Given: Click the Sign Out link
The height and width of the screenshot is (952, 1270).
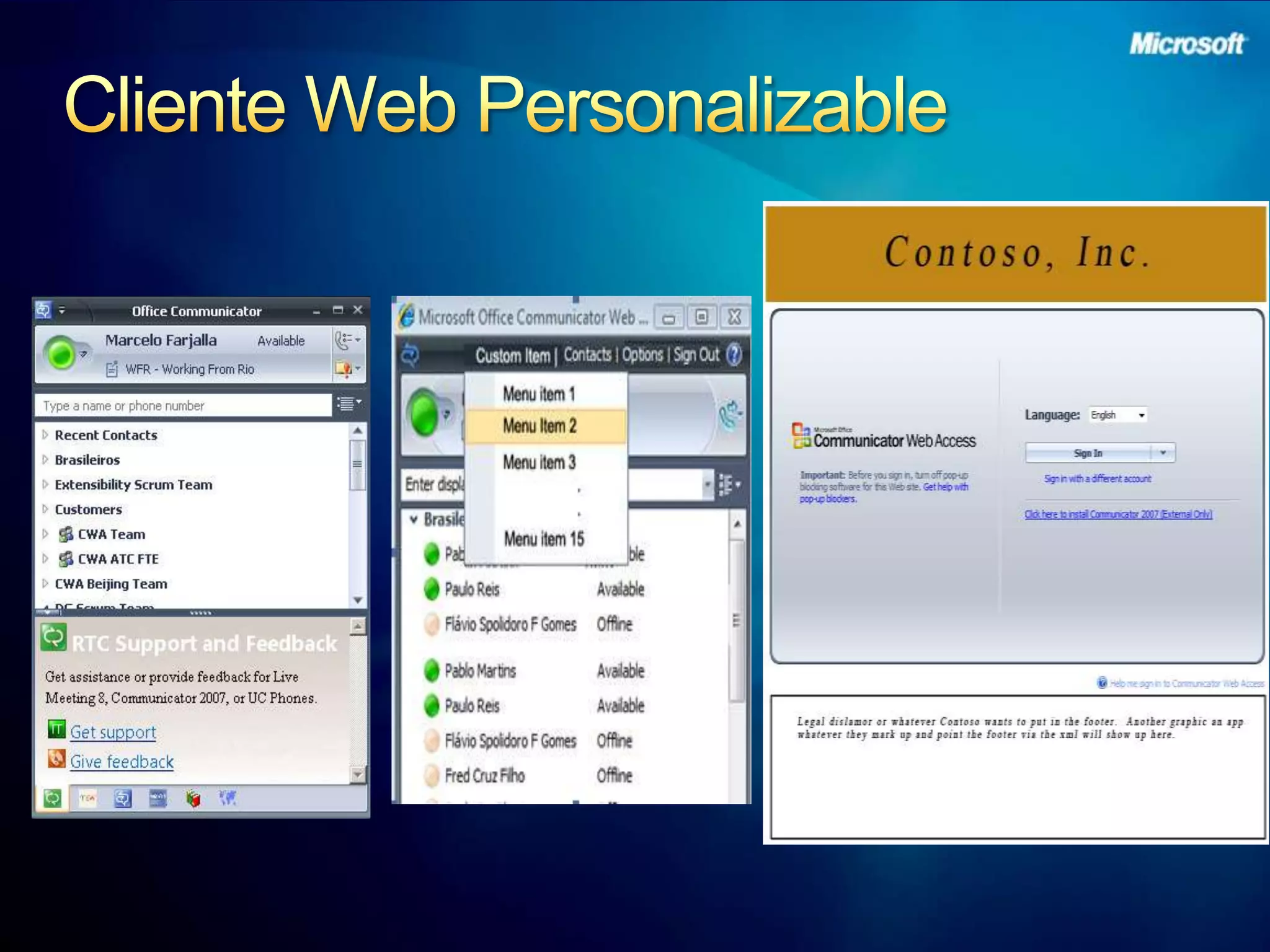Looking at the screenshot, I should tap(696, 355).
